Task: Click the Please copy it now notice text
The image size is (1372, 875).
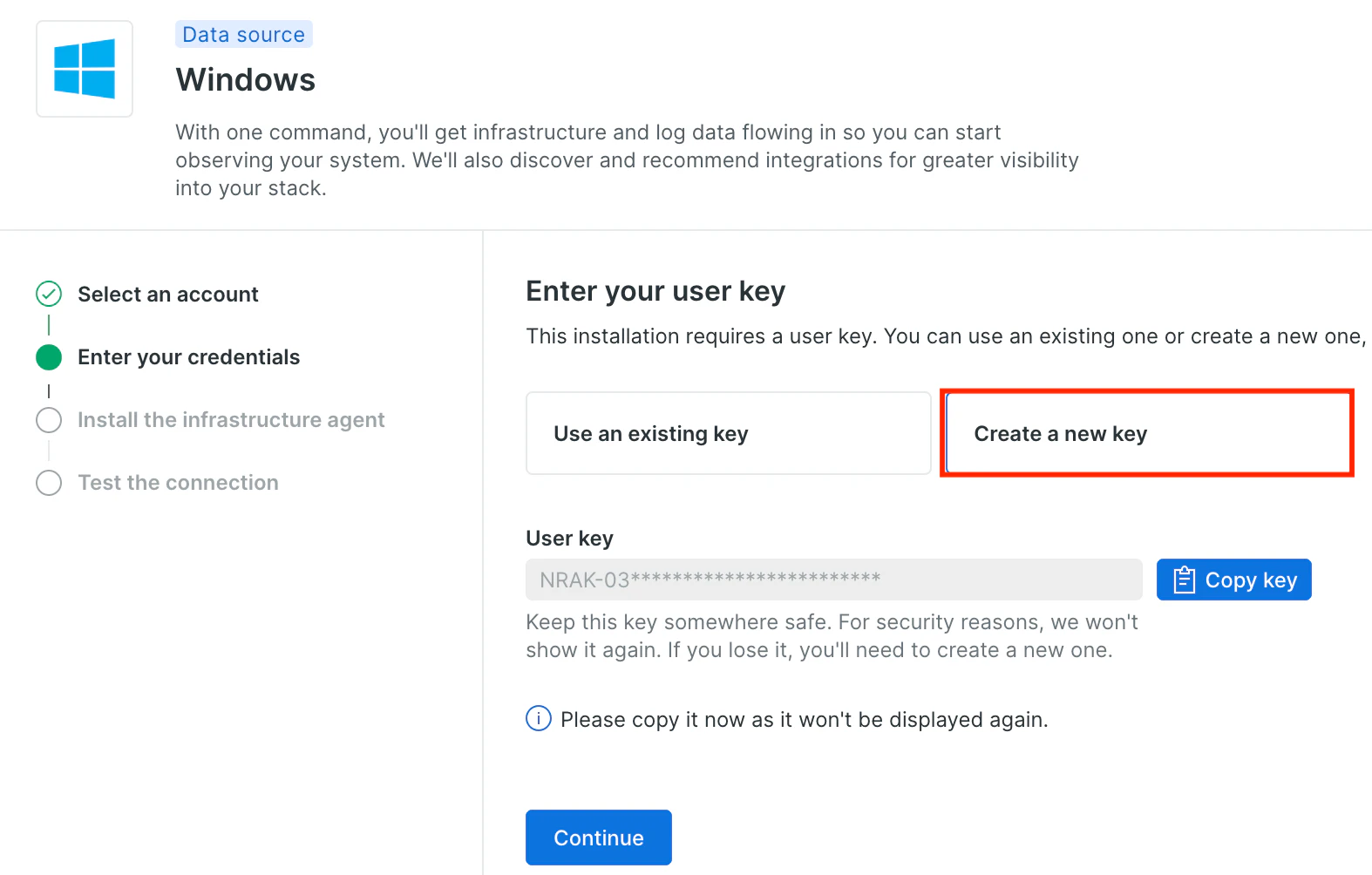Action: tap(805, 720)
